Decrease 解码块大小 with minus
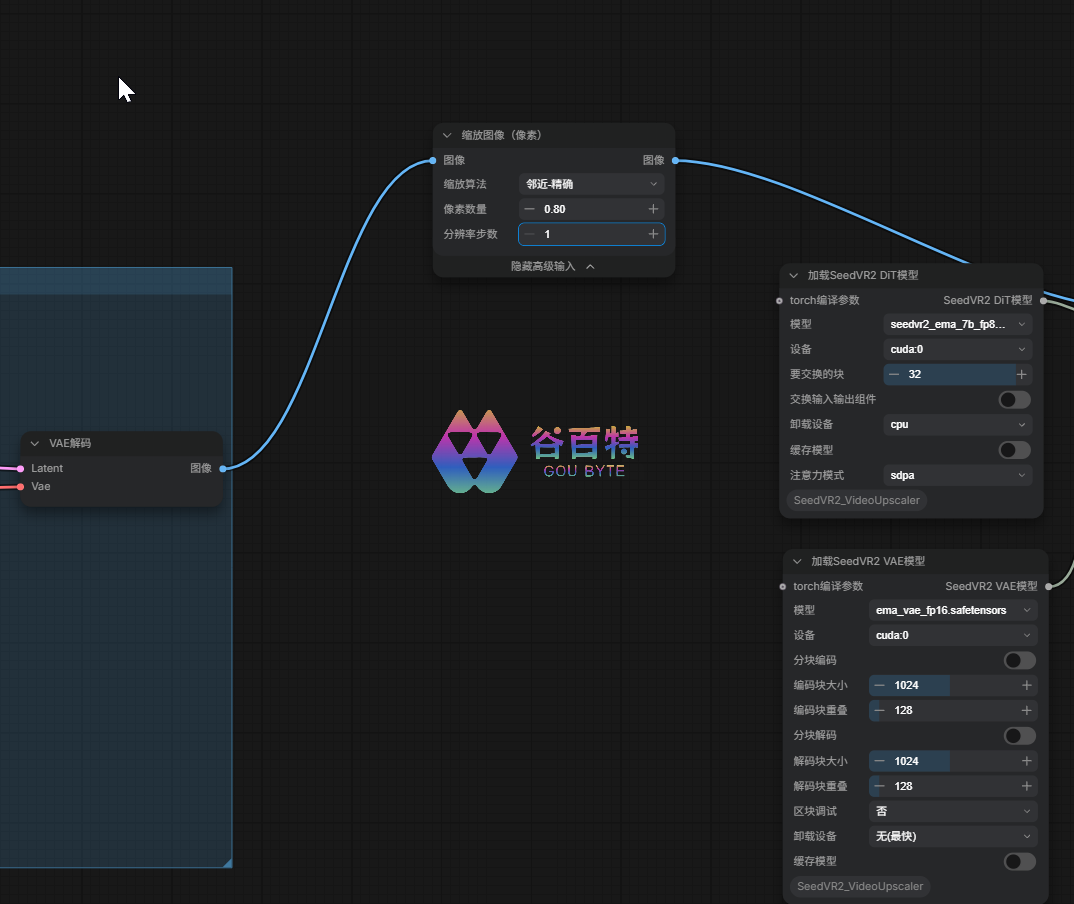1074x904 pixels. [879, 762]
